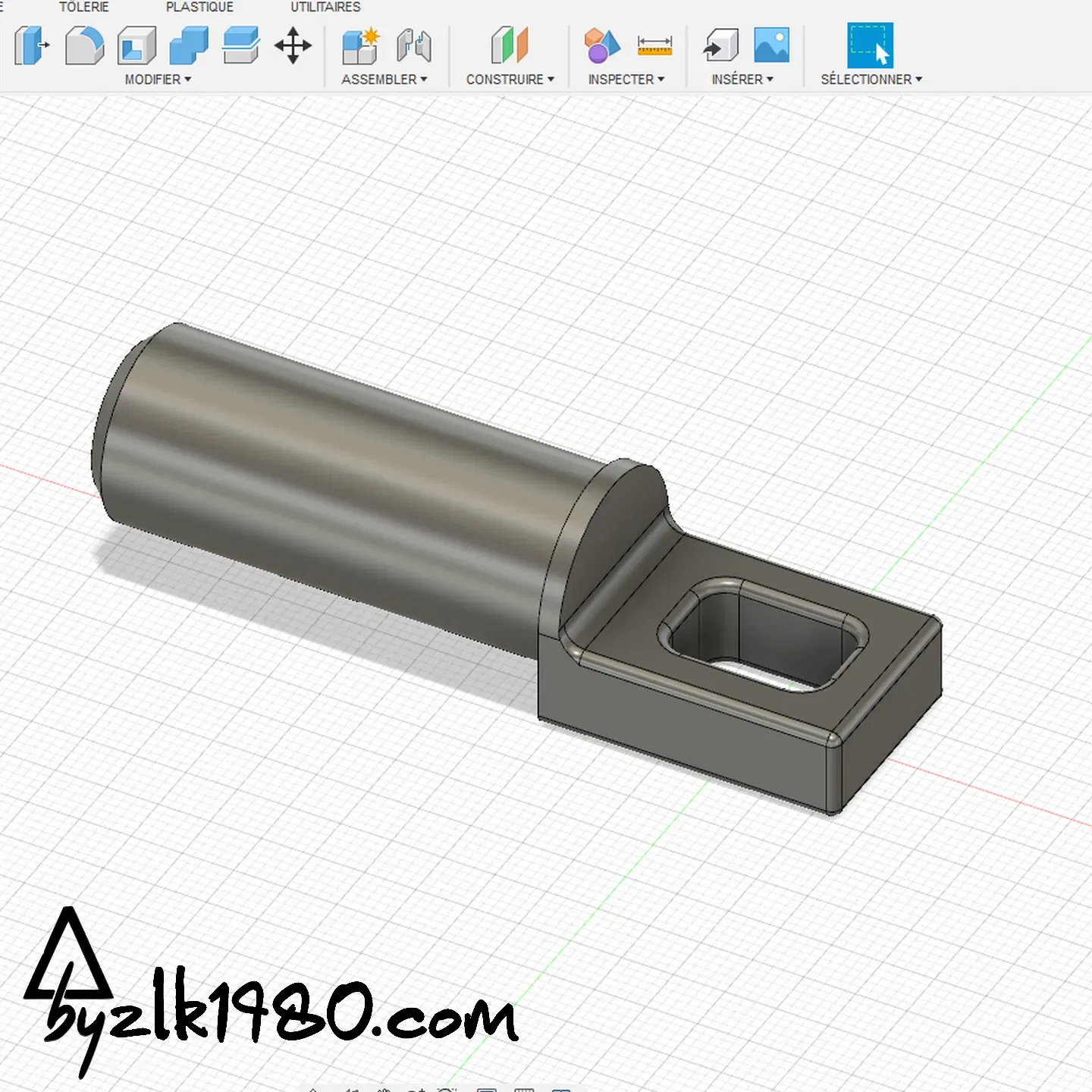Activate the Fillet tool icon
Screen dimensions: 1092x1092
(84, 45)
